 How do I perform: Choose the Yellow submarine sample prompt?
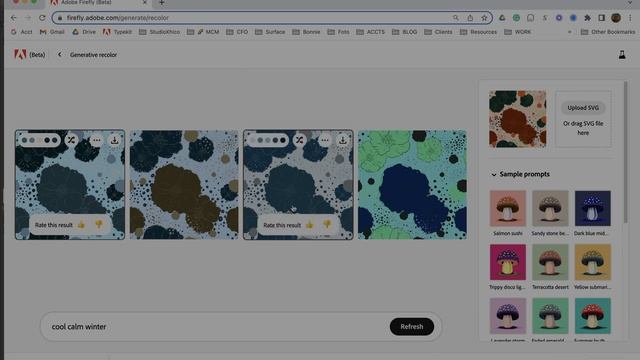(593, 267)
